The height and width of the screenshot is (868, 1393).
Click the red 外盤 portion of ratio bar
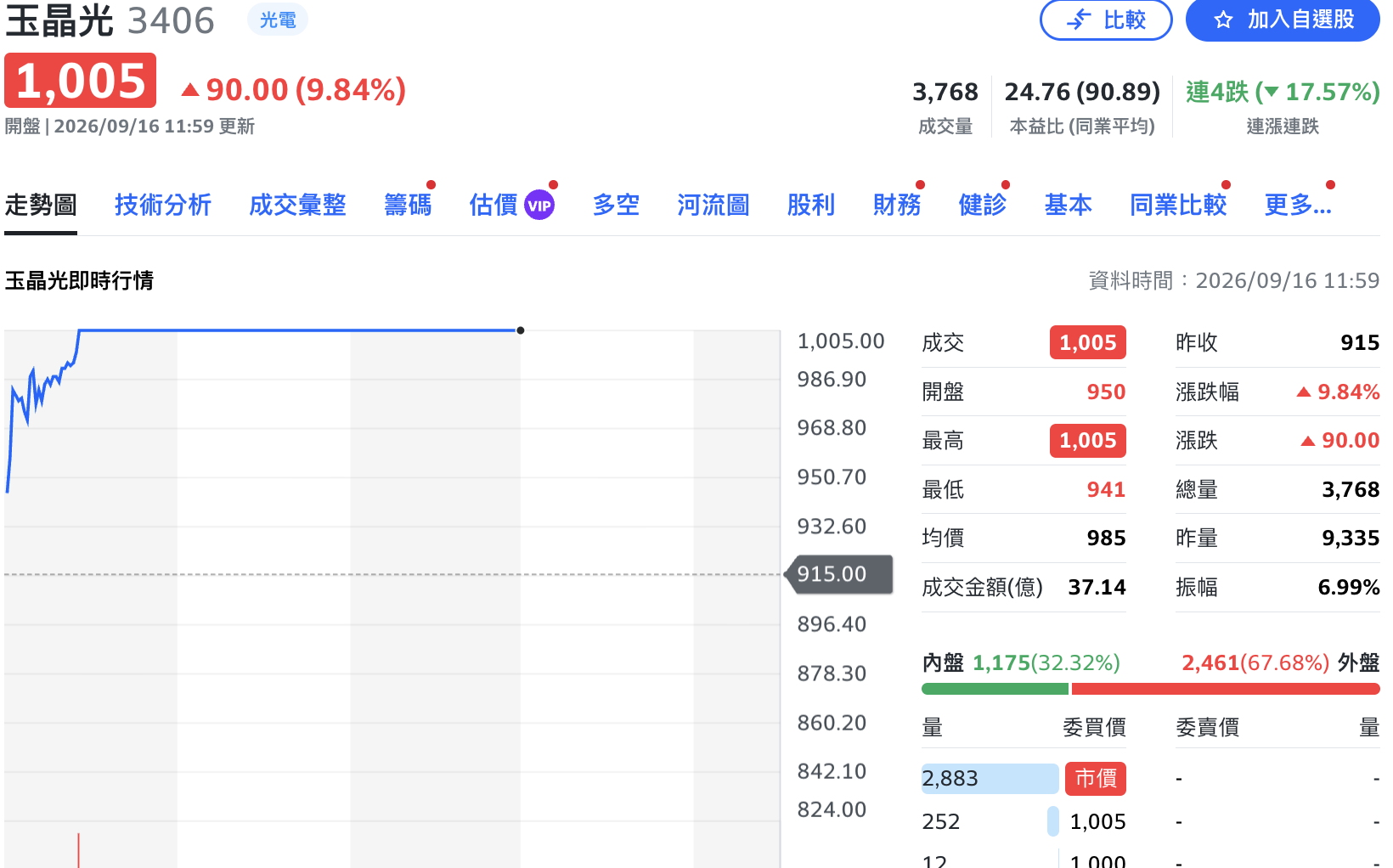(x=1226, y=689)
